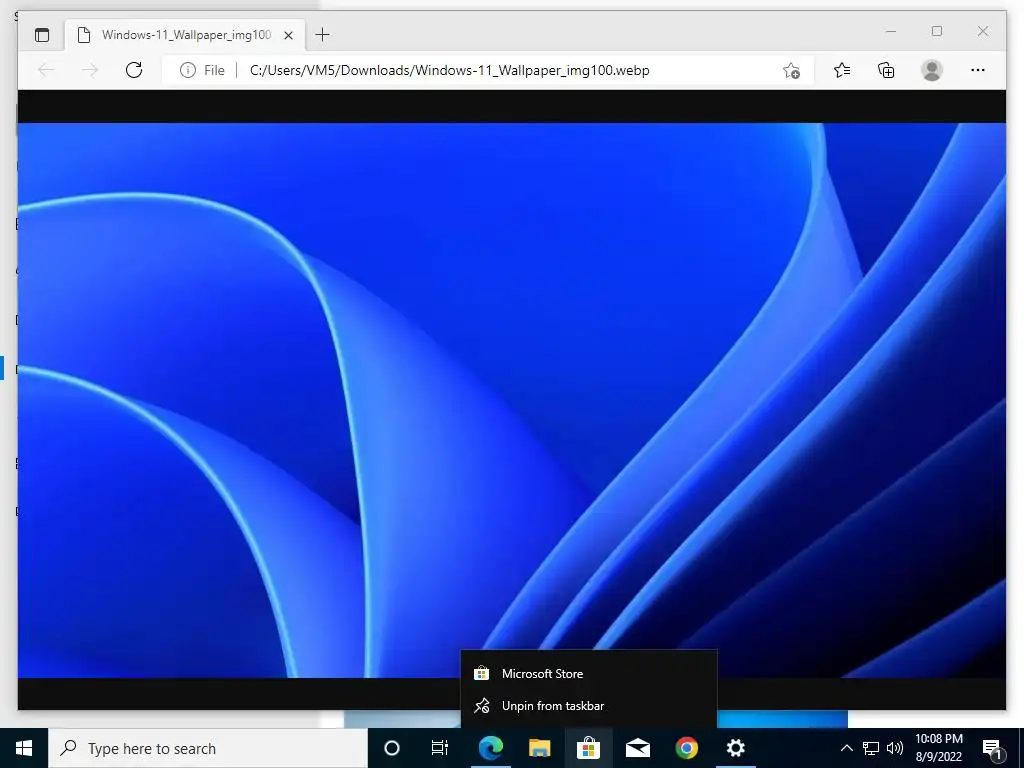Click the browser back arrow

click(46, 70)
